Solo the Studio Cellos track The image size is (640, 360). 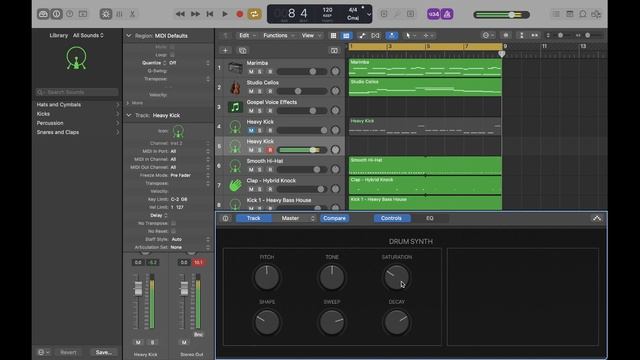point(260,91)
